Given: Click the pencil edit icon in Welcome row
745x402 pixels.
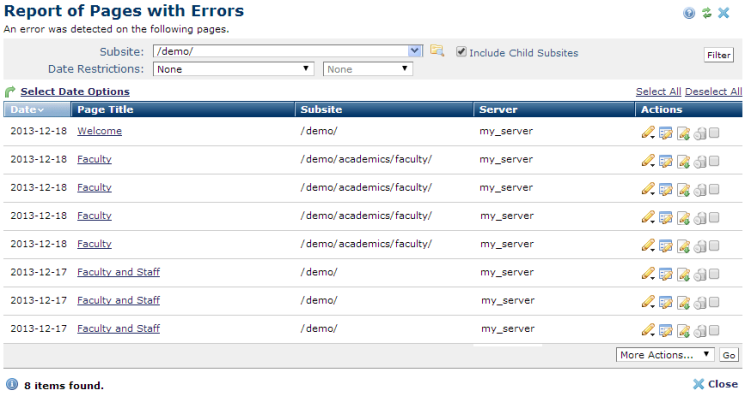Looking at the screenshot, I should click(x=648, y=132).
